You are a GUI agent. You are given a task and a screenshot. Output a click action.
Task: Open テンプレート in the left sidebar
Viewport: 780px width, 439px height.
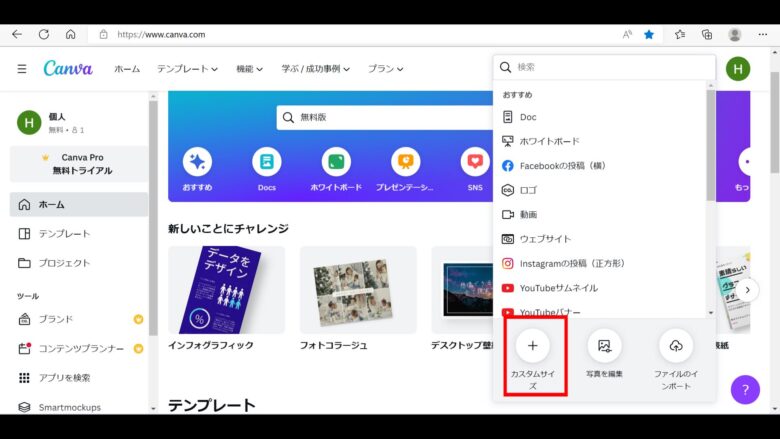pyautogui.click(x=79, y=234)
